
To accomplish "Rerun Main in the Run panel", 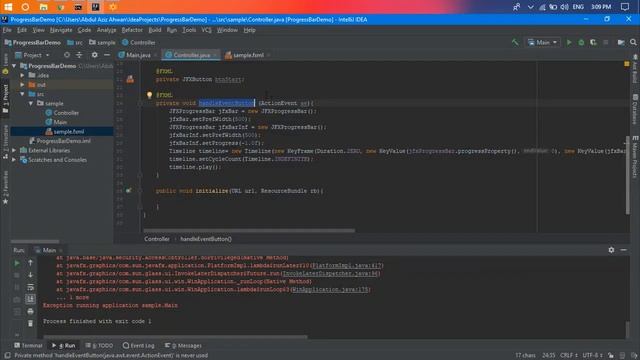I will (17, 263).
